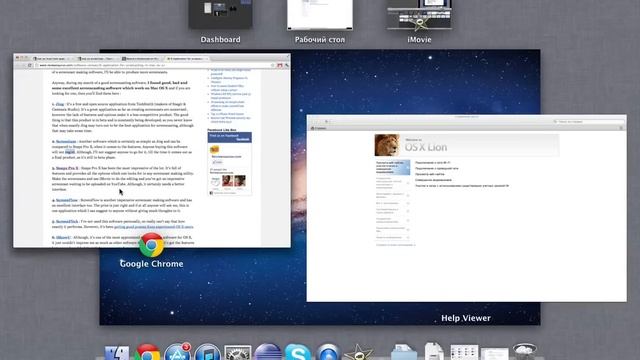Follow the ScreenFlow link in the article

[67, 200]
